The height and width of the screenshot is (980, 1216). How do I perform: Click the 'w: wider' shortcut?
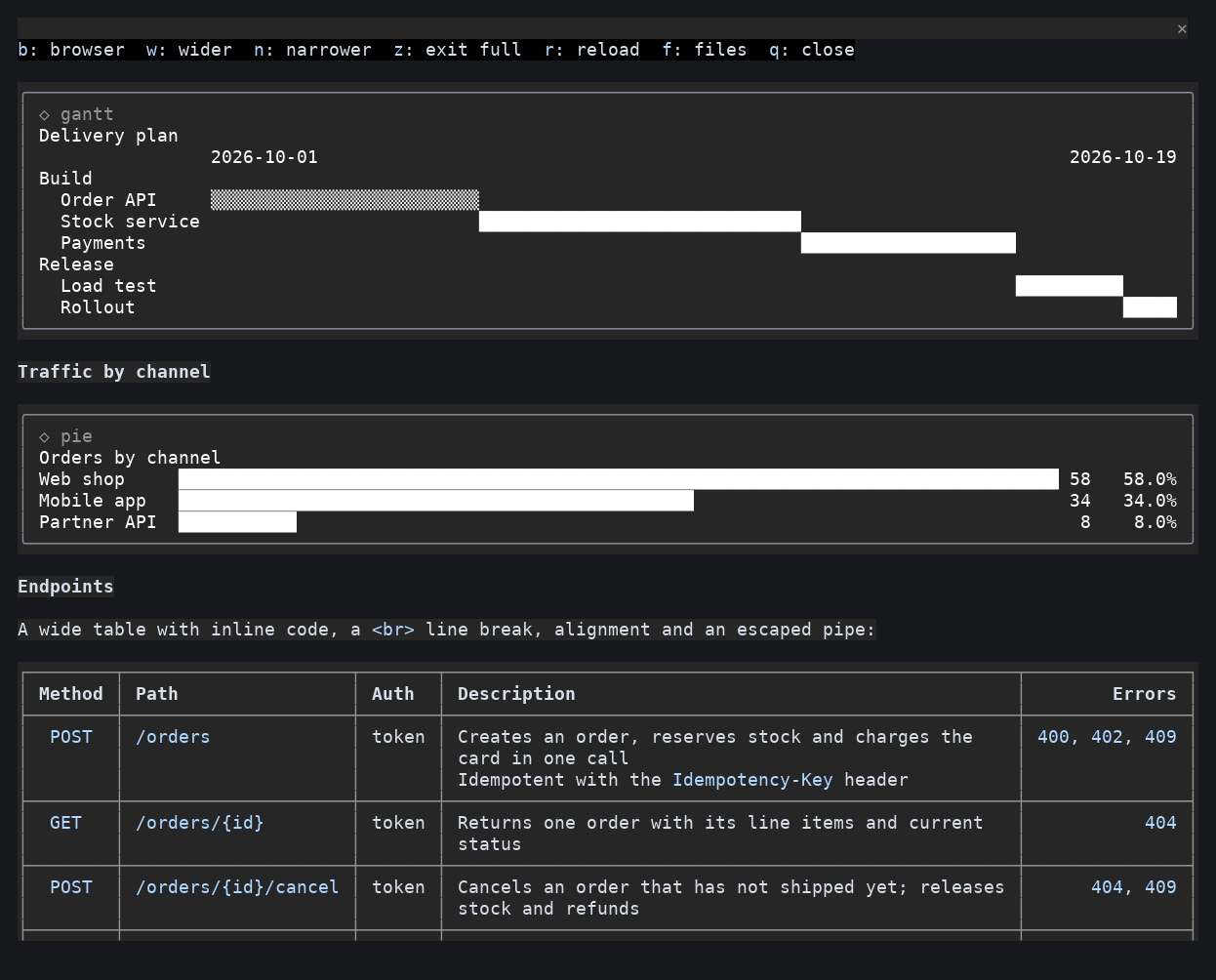pos(189,50)
